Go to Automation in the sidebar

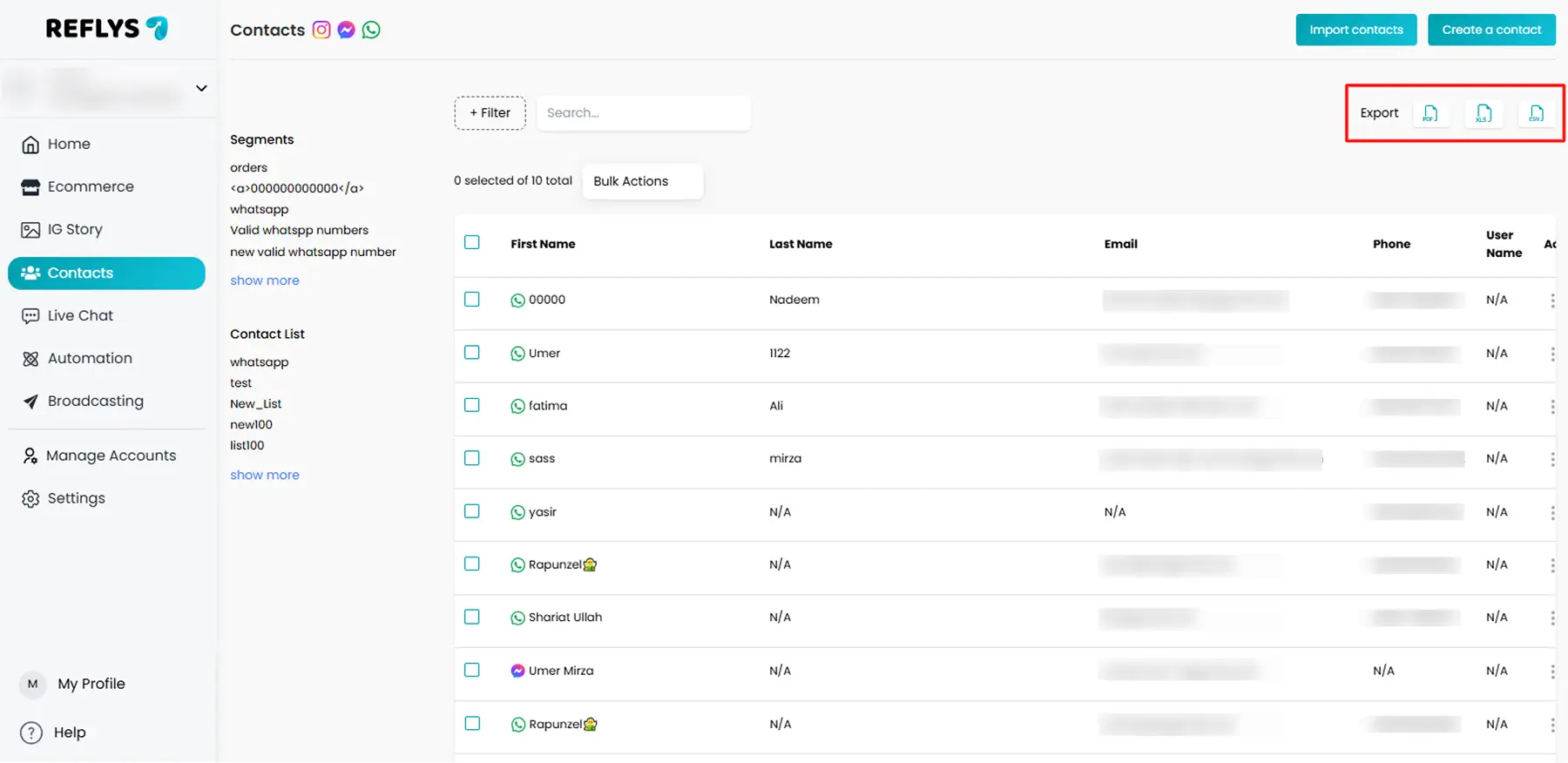click(90, 358)
